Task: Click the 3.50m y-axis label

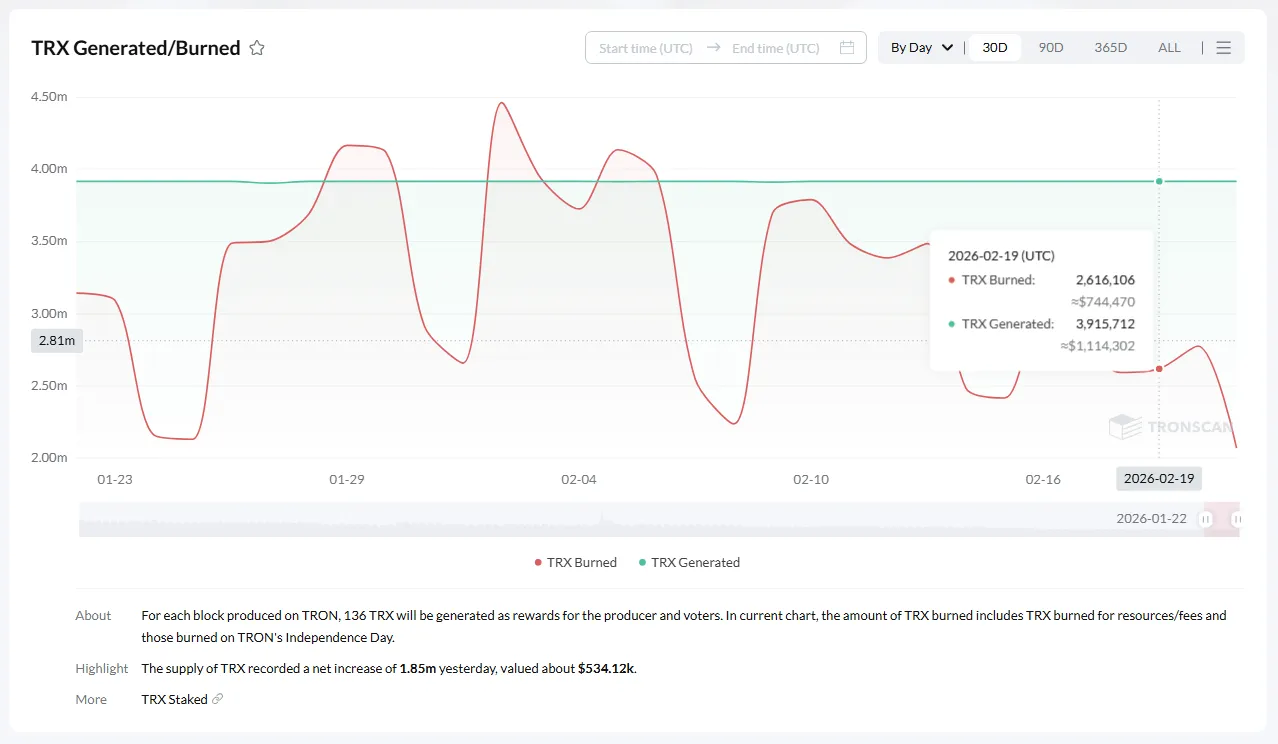Action: (x=49, y=241)
